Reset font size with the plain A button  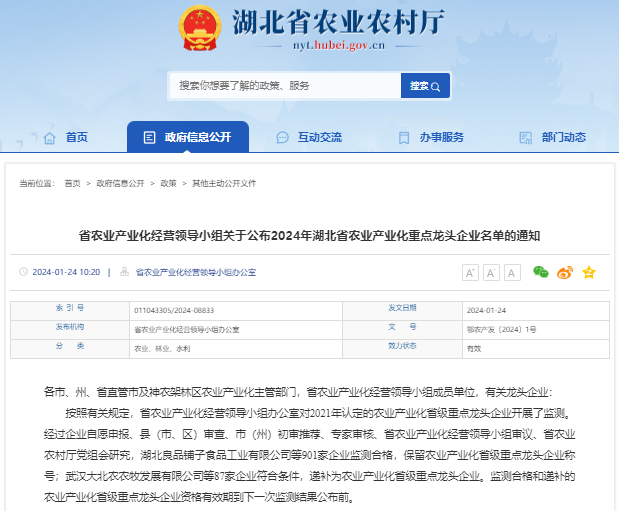pos(512,272)
